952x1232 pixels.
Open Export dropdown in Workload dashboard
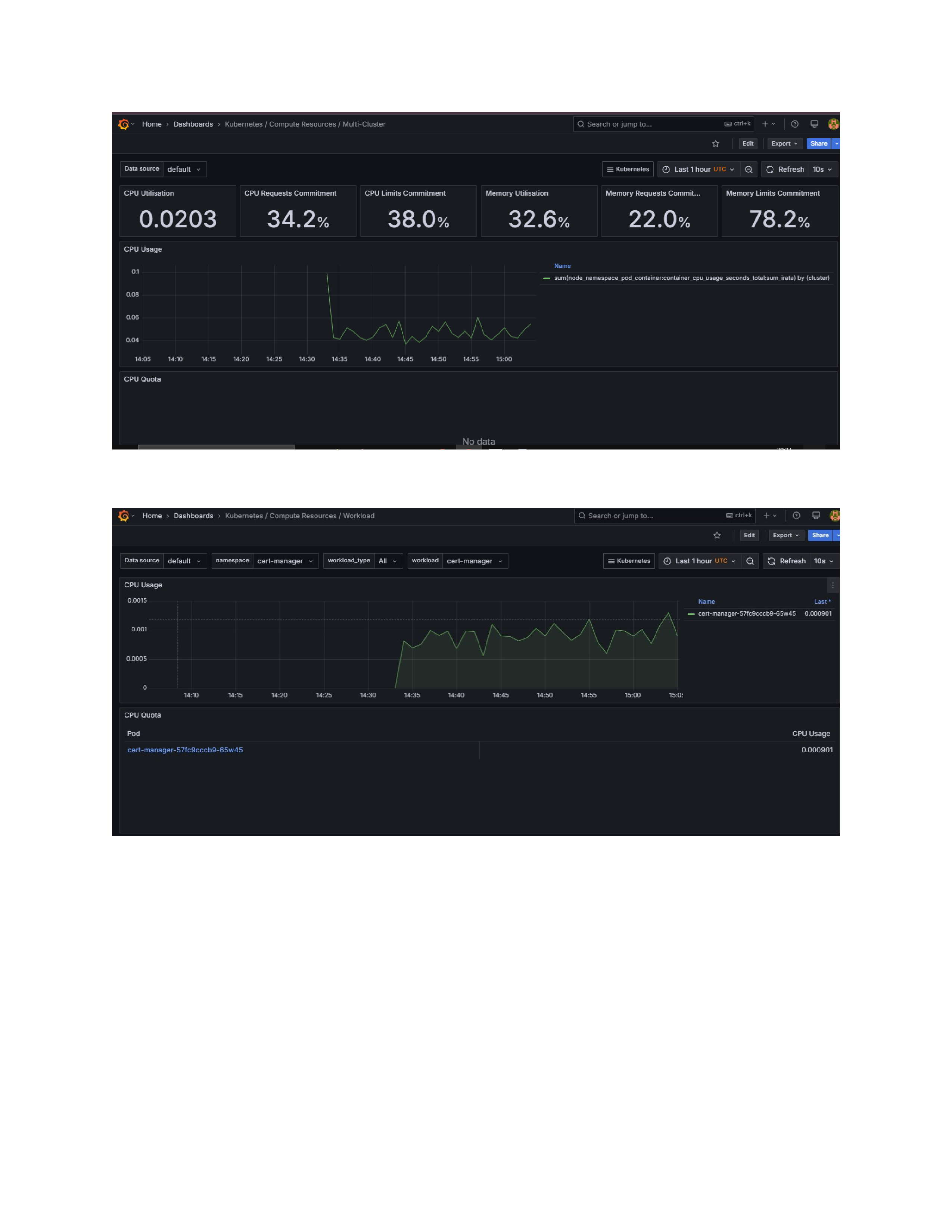tap(785, 535)
